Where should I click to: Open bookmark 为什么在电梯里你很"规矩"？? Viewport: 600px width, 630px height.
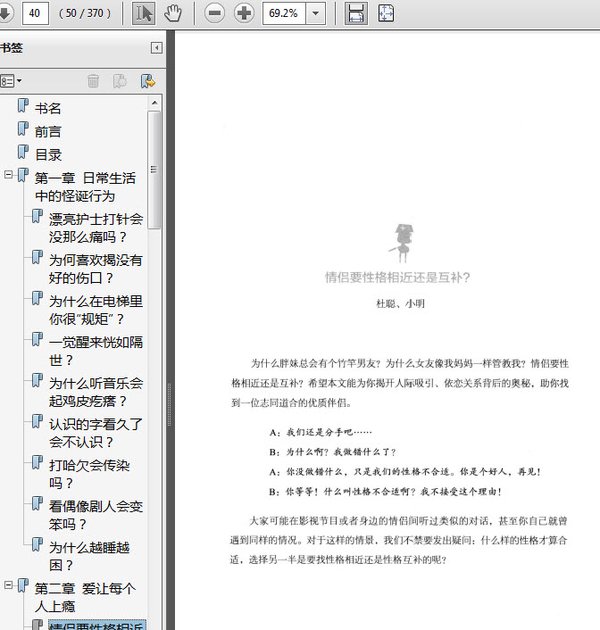[96, 310]
